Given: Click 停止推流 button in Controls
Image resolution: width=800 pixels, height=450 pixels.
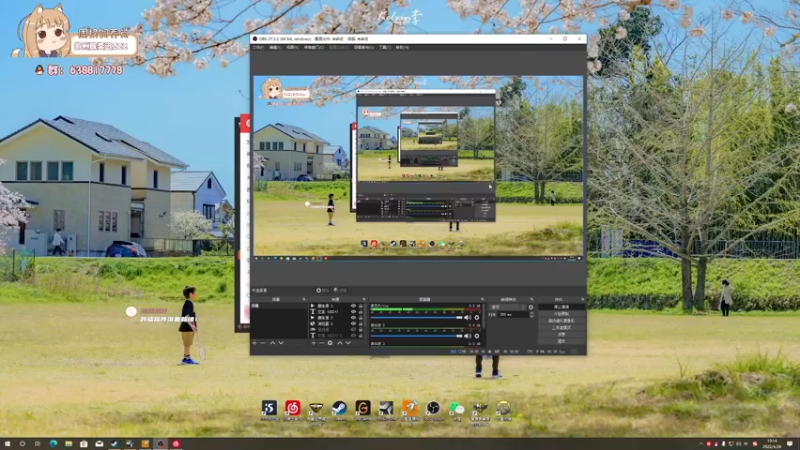Looking at the screenshot, I should (562, 307).
